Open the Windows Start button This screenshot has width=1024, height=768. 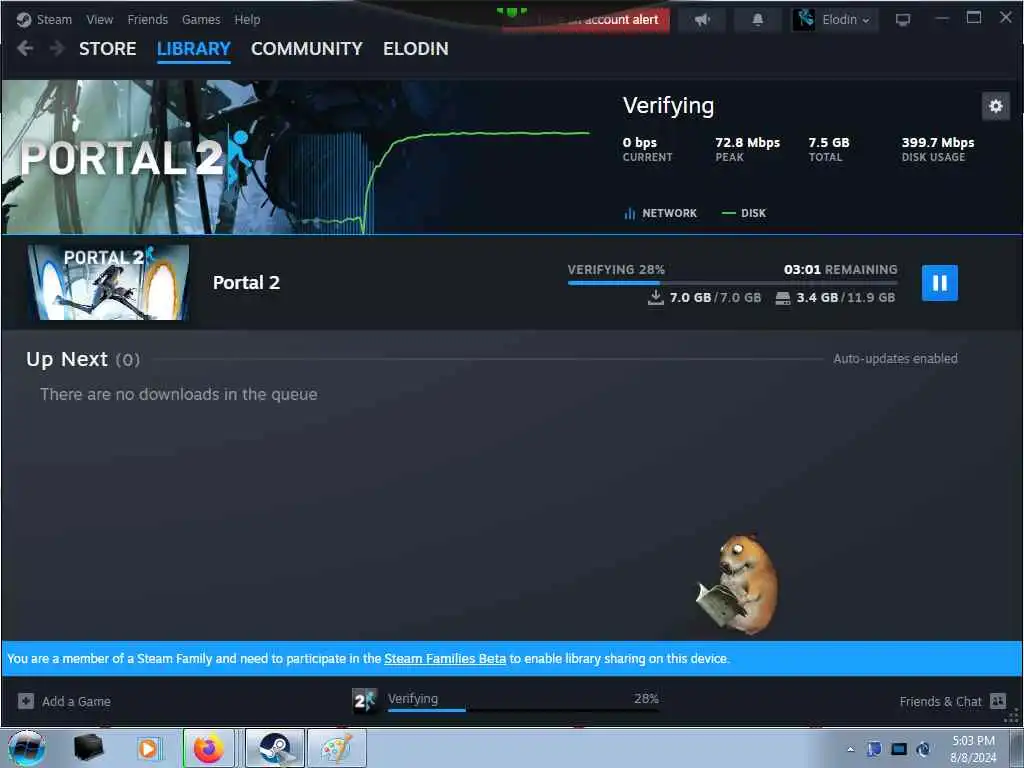click(27, 748)
